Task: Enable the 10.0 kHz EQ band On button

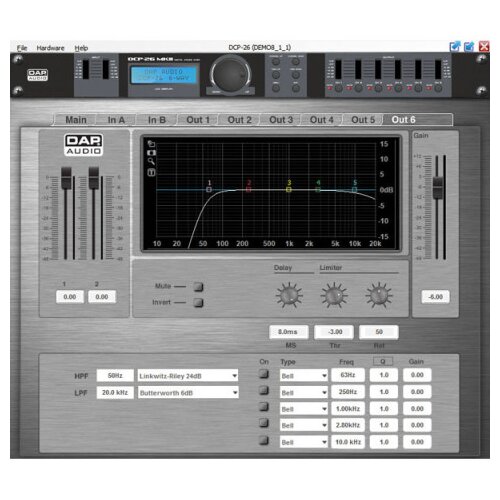Action: (x=264, y=441)
